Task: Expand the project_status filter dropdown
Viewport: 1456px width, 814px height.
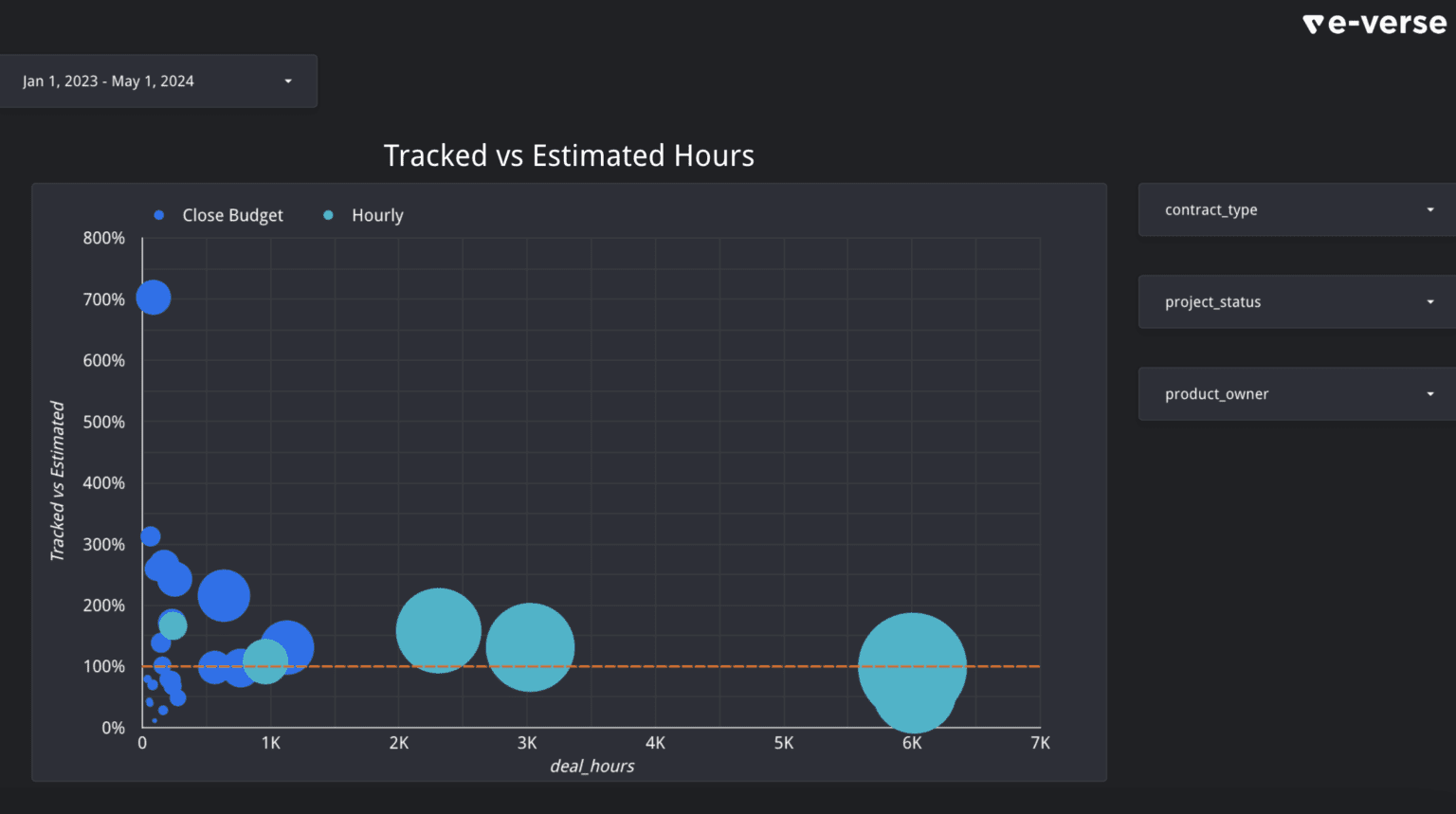Action: pos(1297,301)
